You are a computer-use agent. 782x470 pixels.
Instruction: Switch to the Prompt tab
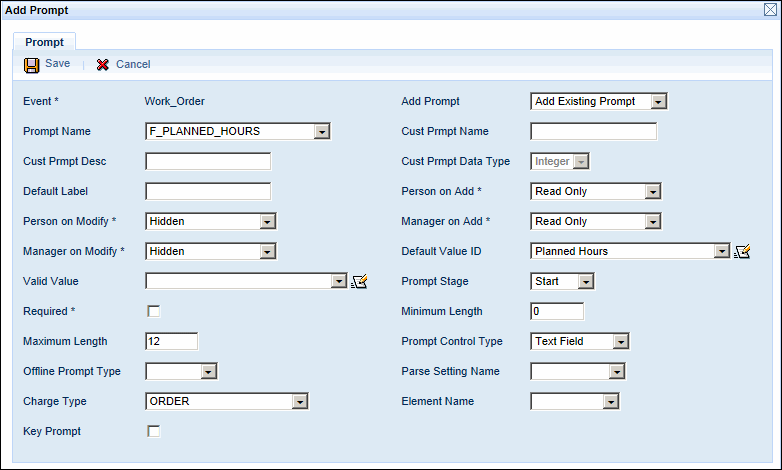[x=44, y=42]
